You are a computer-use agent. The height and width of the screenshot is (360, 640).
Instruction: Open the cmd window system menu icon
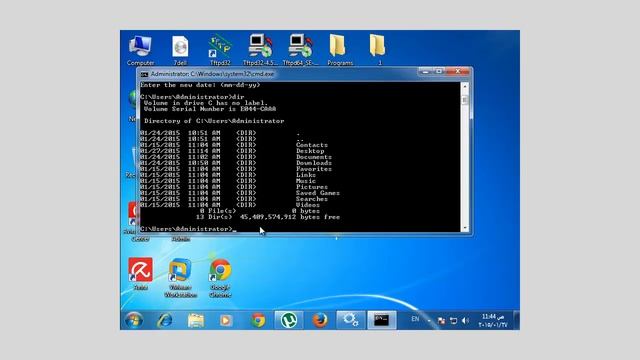pos(144,74)
